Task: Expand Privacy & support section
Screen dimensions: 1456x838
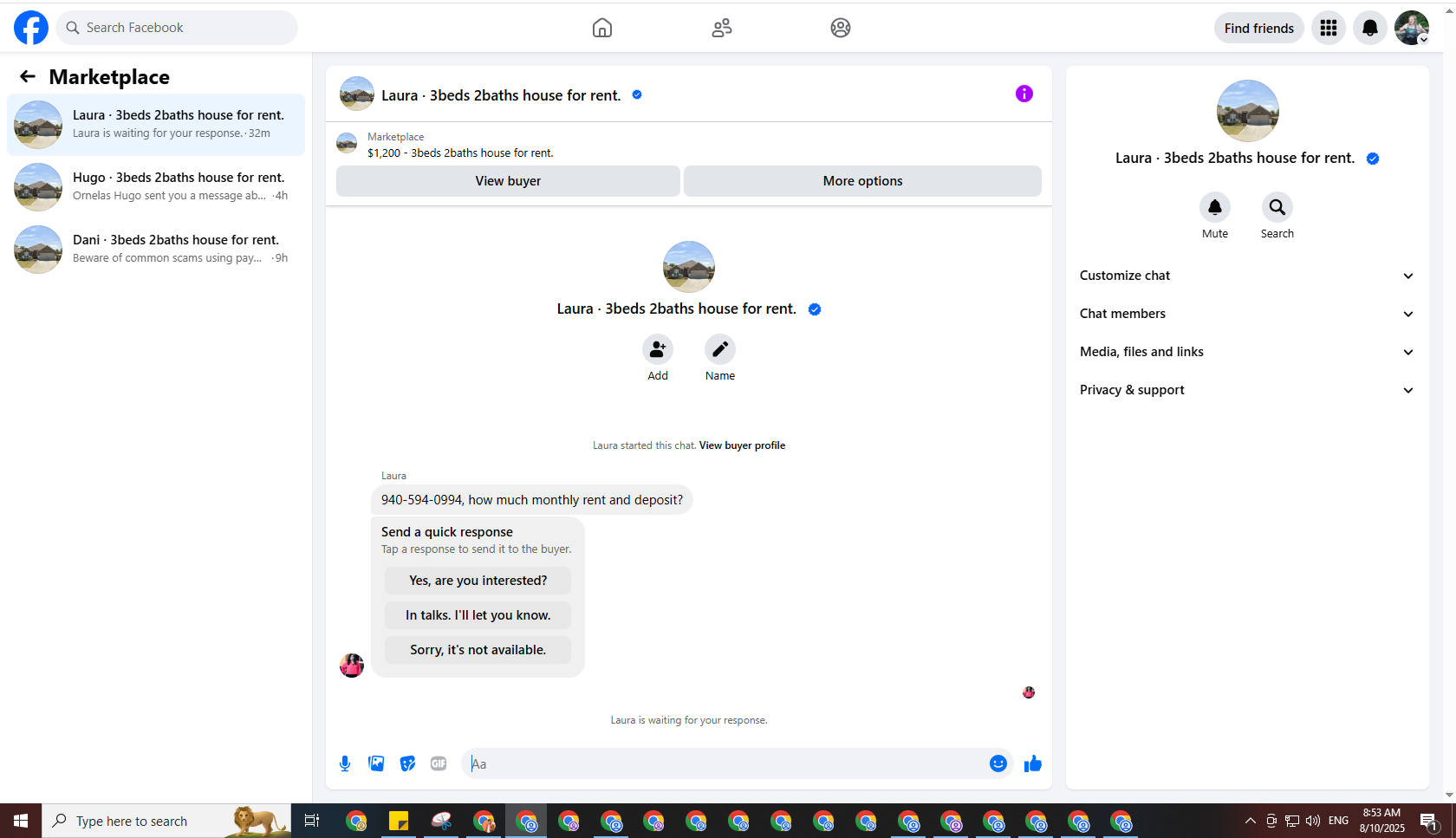Action: pos(1247,390)
